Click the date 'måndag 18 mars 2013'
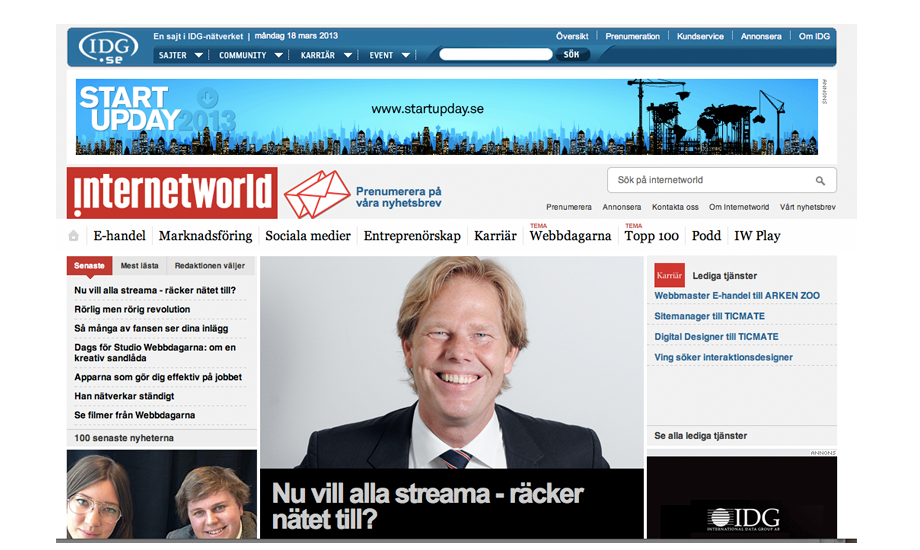 coord(296,36)
